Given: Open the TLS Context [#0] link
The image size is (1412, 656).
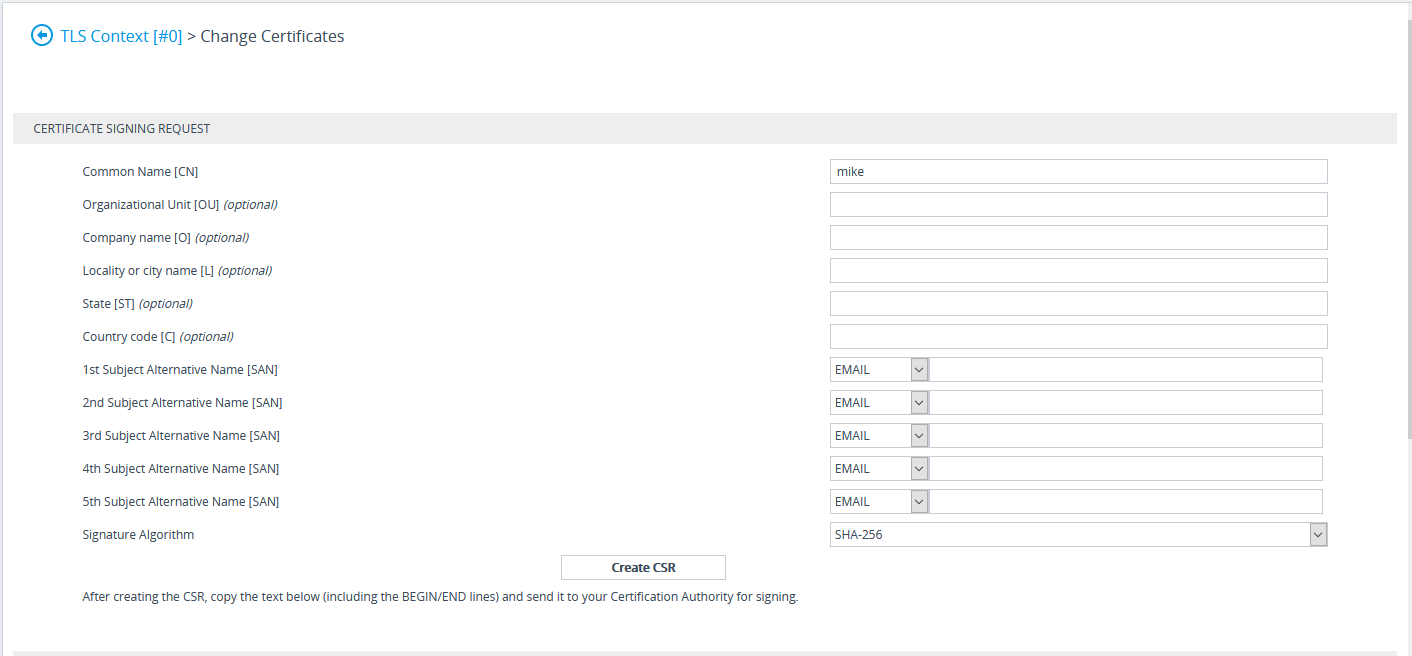Looking at the screenshot, I should (121, 36).
